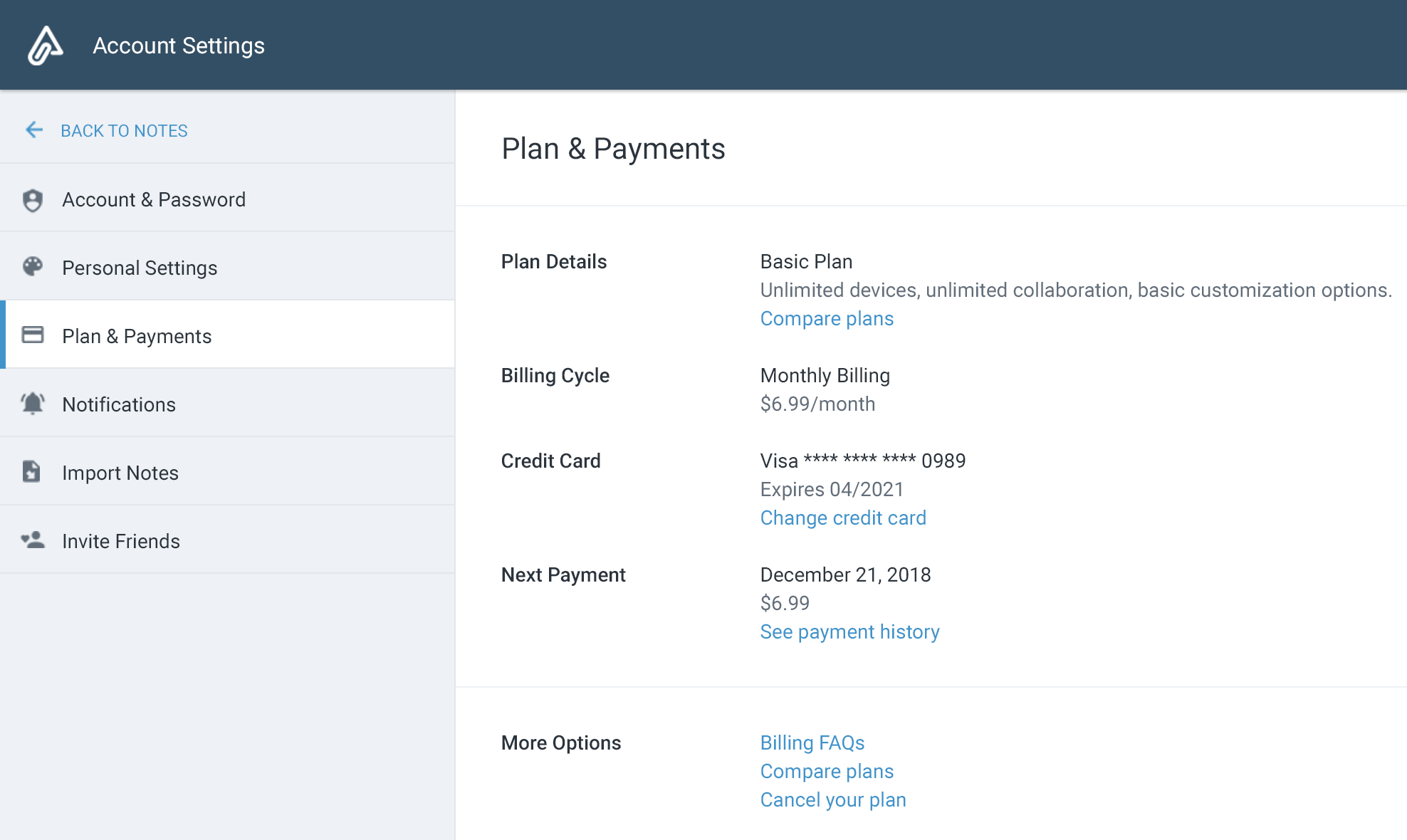
Task: Click Compare plans under More Options
Action: 827,772
